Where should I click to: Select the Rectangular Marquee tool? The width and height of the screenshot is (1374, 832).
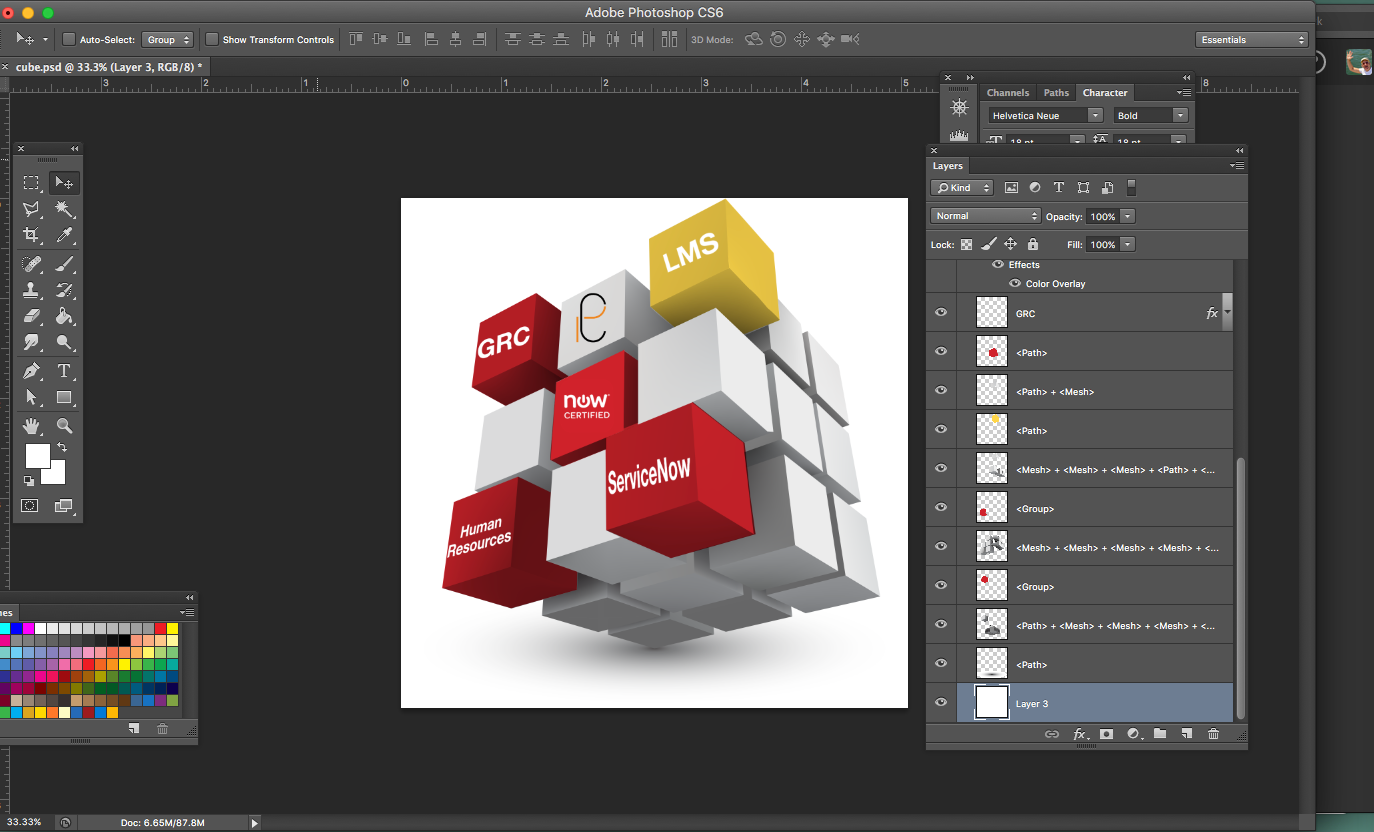[31, 183]
